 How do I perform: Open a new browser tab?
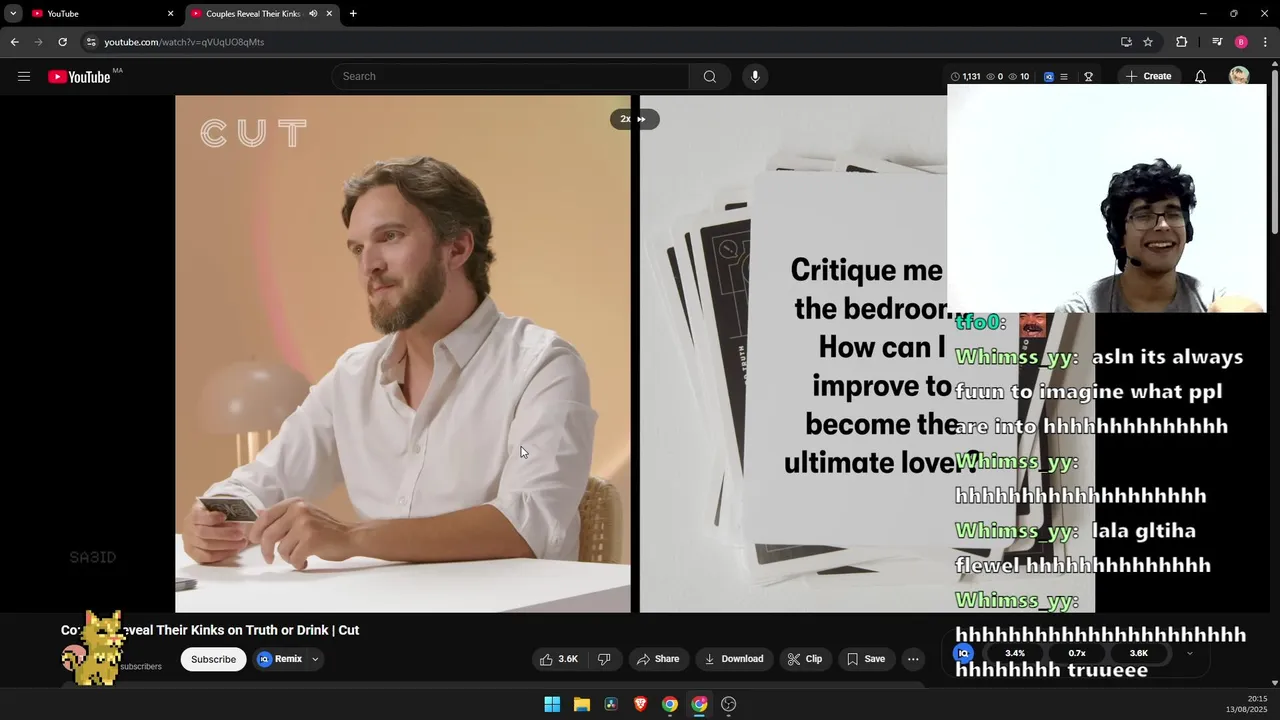353,14
